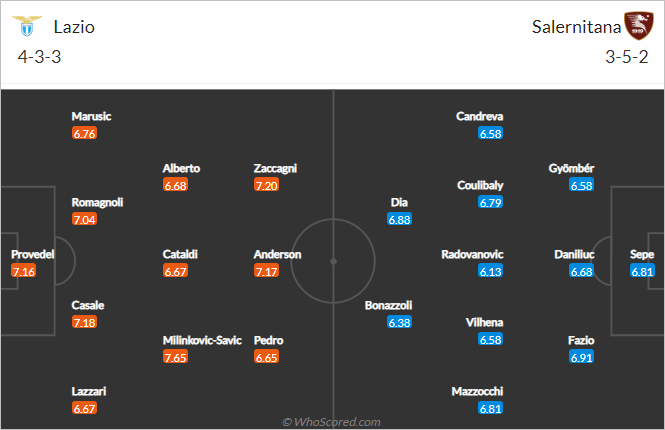Click the WhoScored.com watermark

[x=331, y=422]
